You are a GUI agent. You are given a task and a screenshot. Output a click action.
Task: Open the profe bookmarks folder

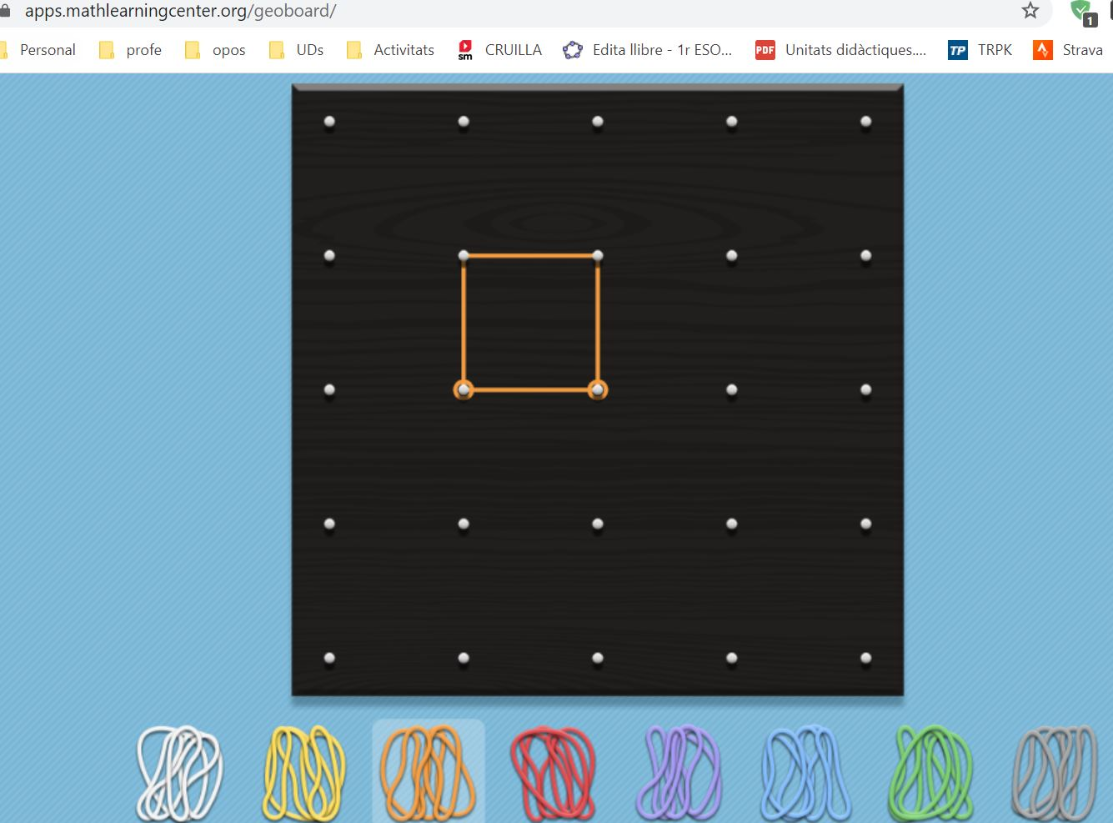131,50
